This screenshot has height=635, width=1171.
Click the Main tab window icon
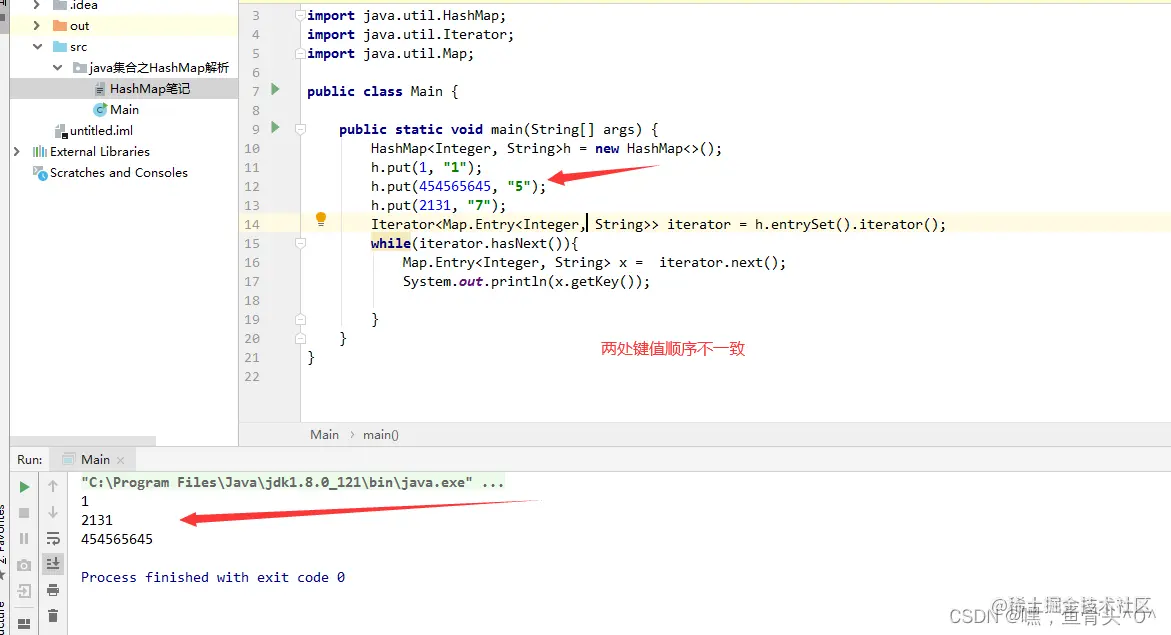click(x=69, y=459)
